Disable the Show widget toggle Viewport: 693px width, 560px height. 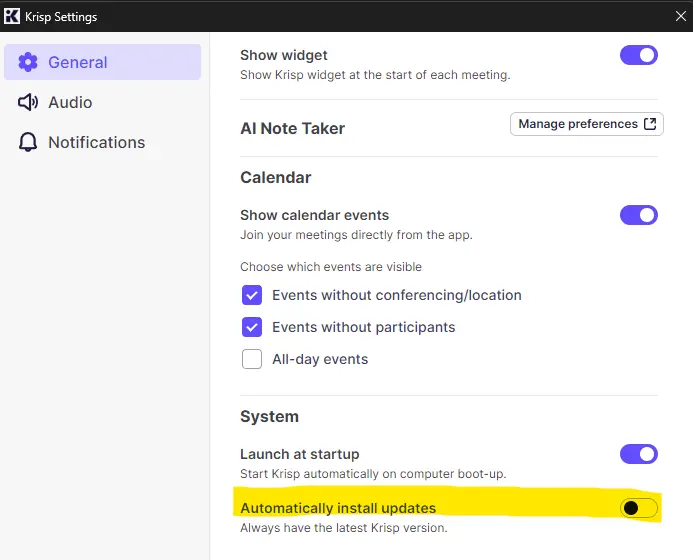639,55
